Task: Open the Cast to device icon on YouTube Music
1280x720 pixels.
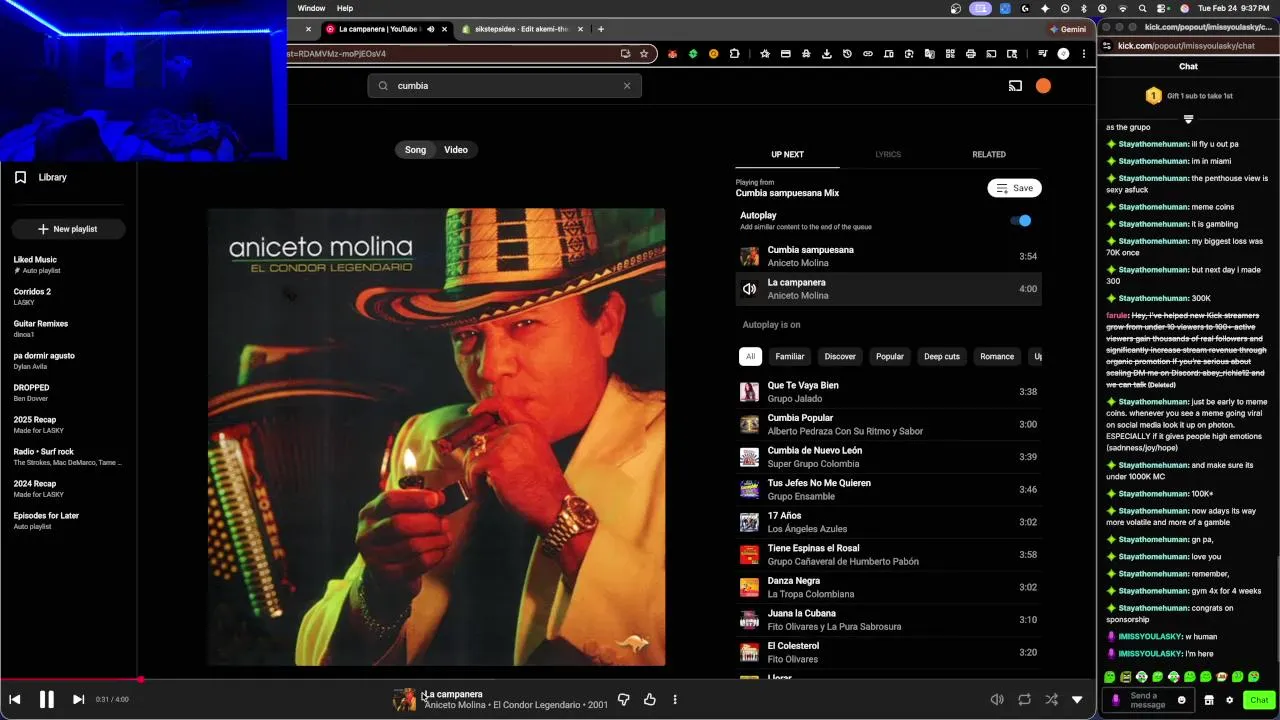Action: (1015, 86)
